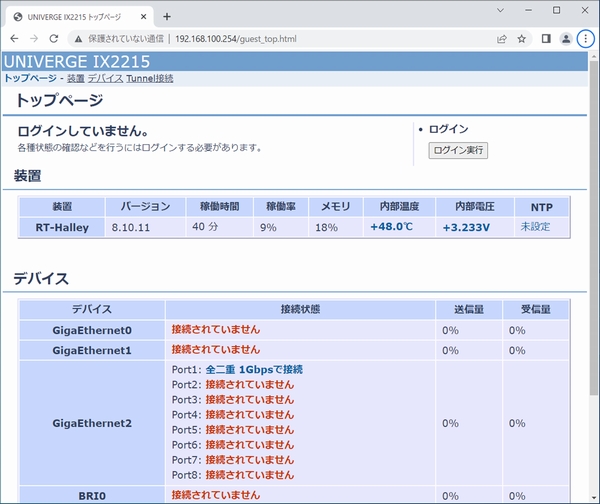Click the 未設定 NTP link
The width and height of the screenshot is (600, 504).
click(535, 227)
